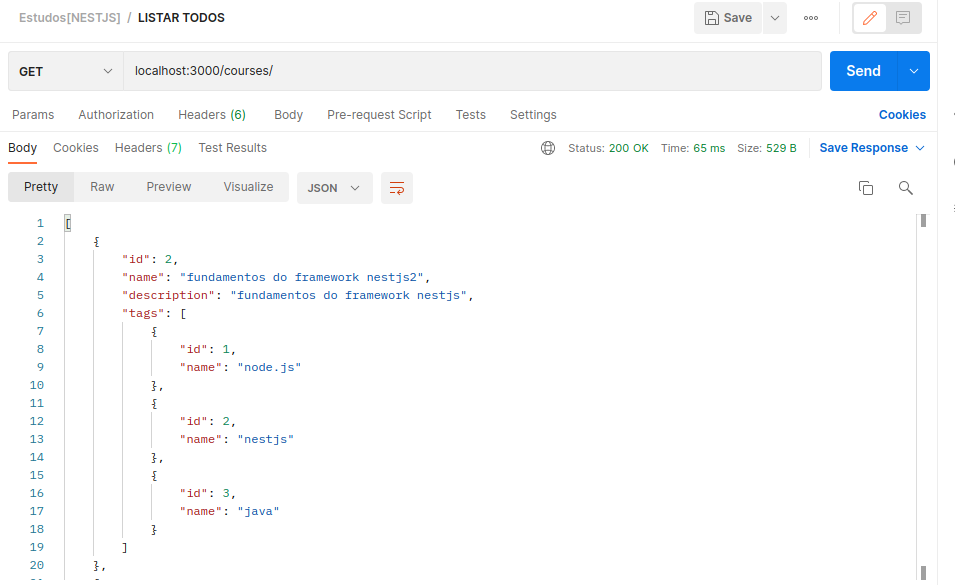955x585 pixels.
Task: Expand the Send button options arrow
Action: tap(912, 71)
